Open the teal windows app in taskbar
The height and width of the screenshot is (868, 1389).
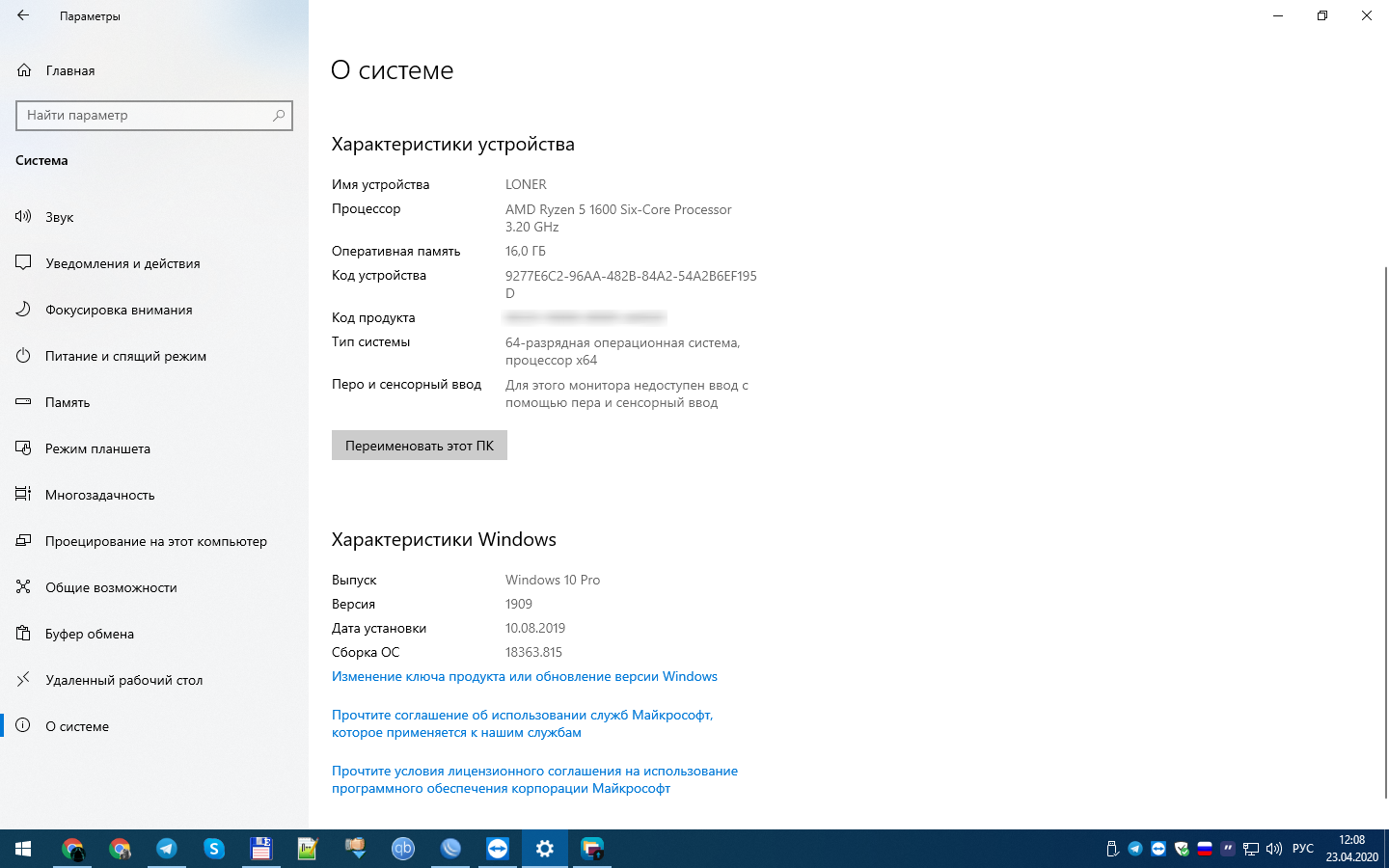point(592,849)
